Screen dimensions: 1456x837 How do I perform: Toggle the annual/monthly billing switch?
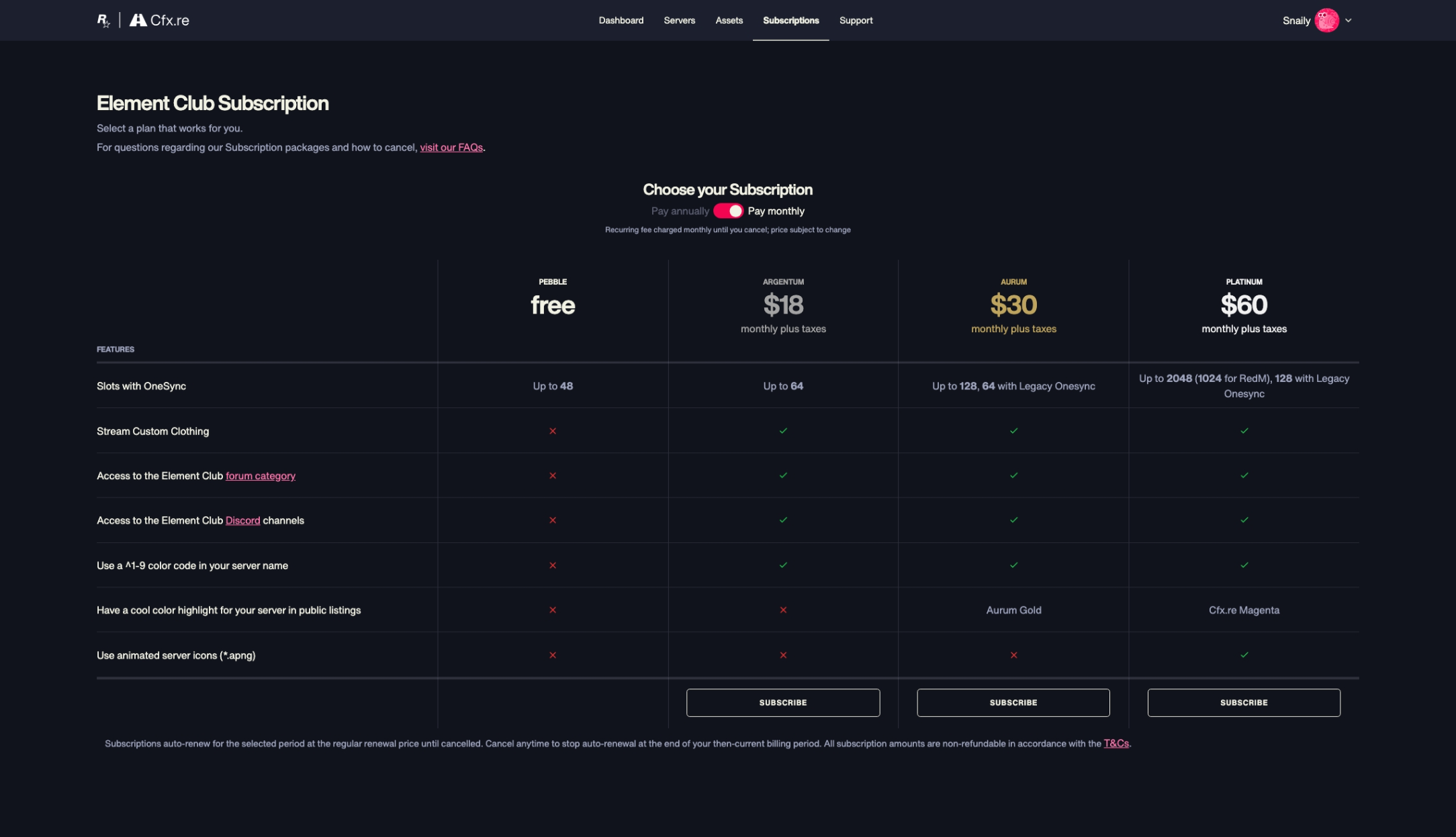point(728,211)
